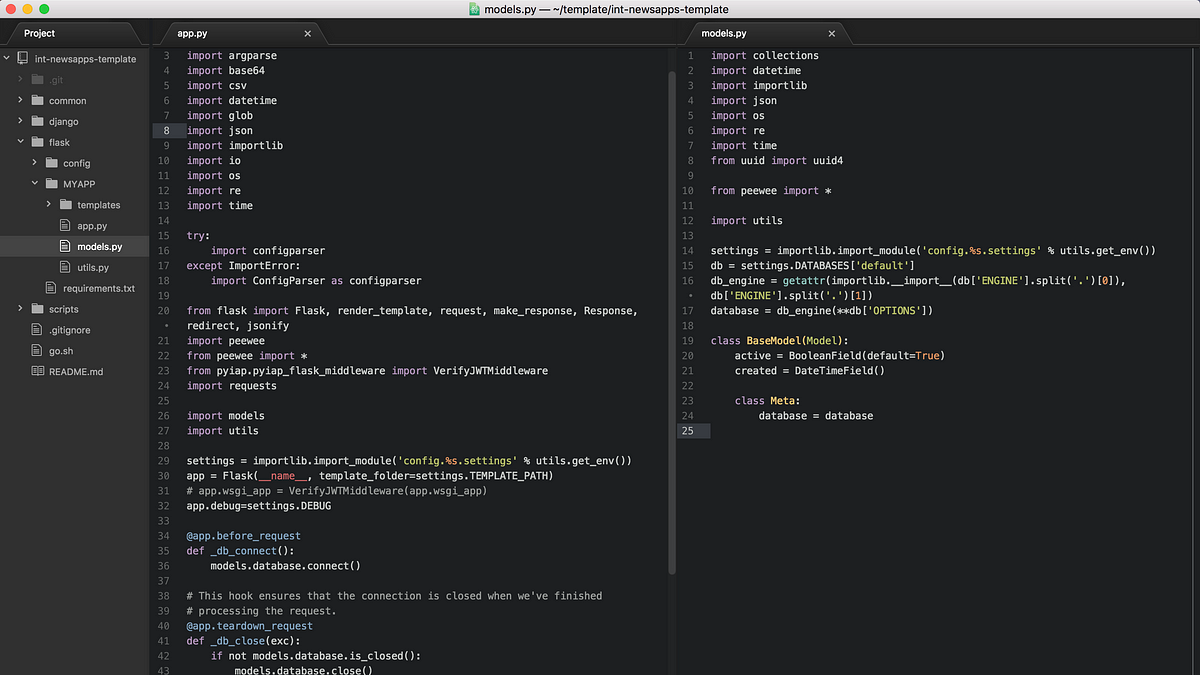The width and height of the screenshot is (1200, 675).
Task: Click file icon next to models.py
Action: pos(66,247)
